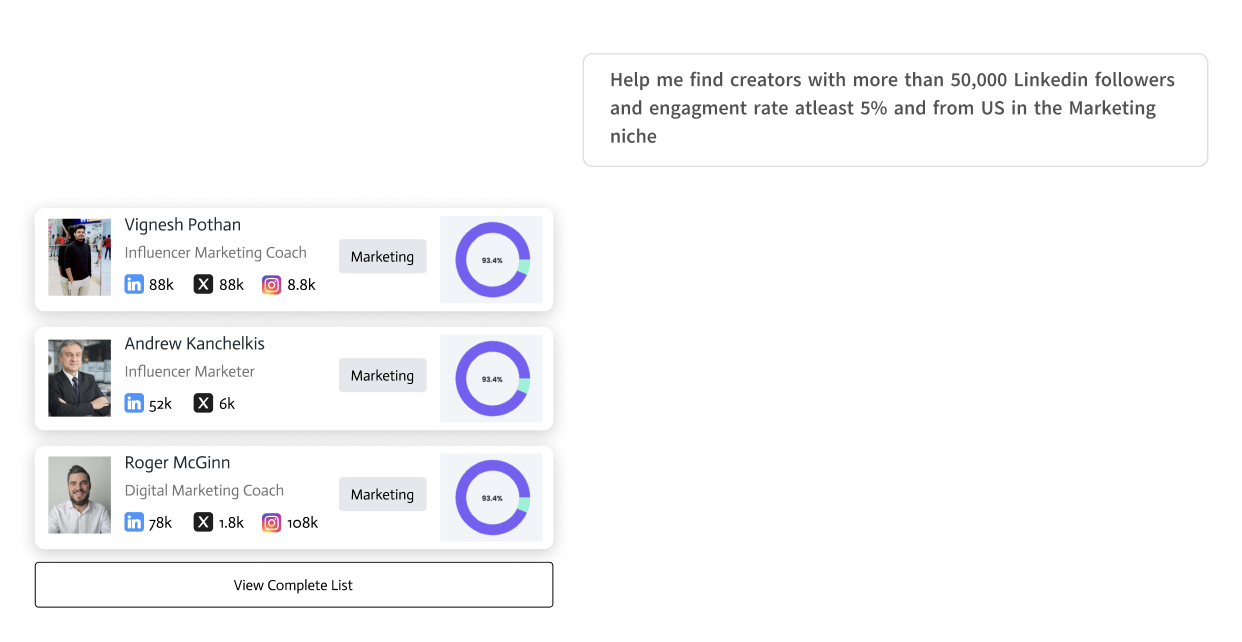Click Marketing tag on Andrew Kanchelkis's card
1242x642 pixels.
[382, 376]
